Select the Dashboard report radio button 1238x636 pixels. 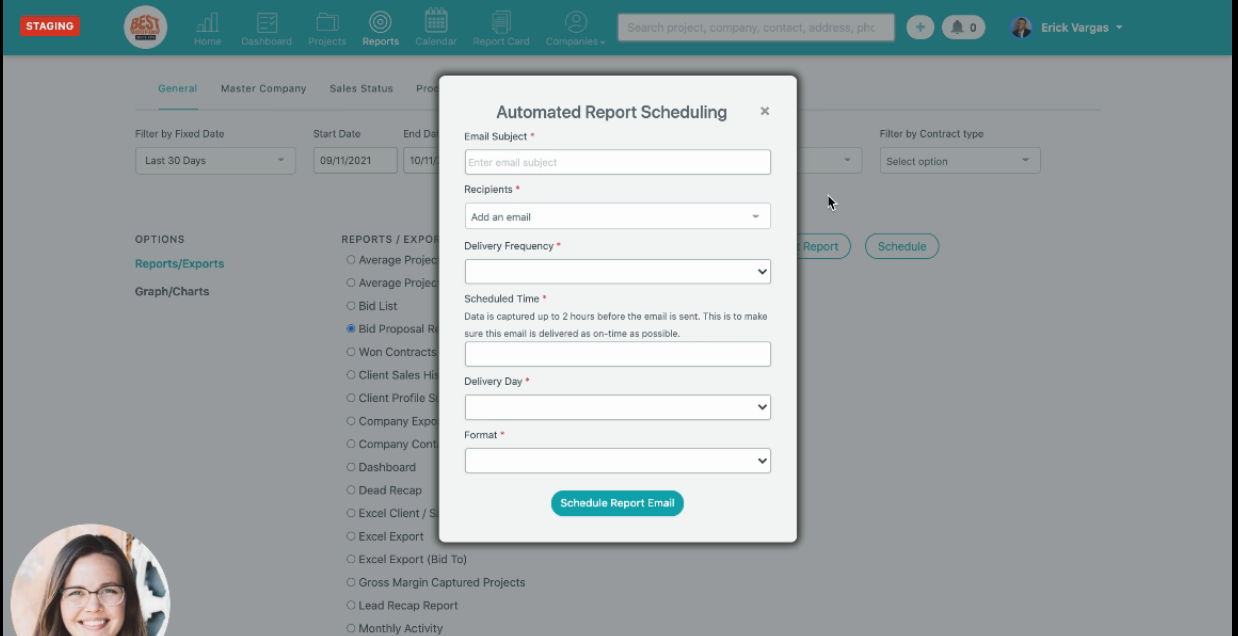(x=351, y=467)
